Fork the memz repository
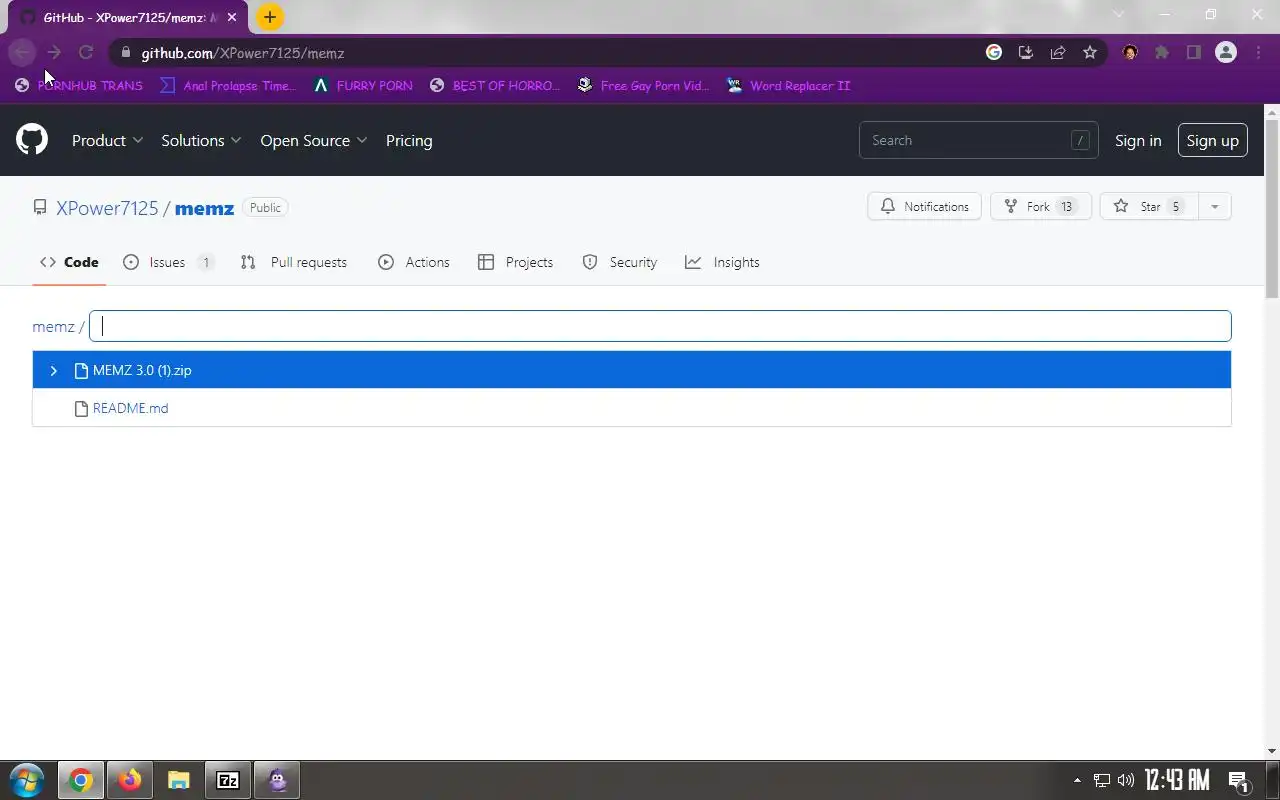This screenshot has height=800, width=1280. click(1040, 207)
